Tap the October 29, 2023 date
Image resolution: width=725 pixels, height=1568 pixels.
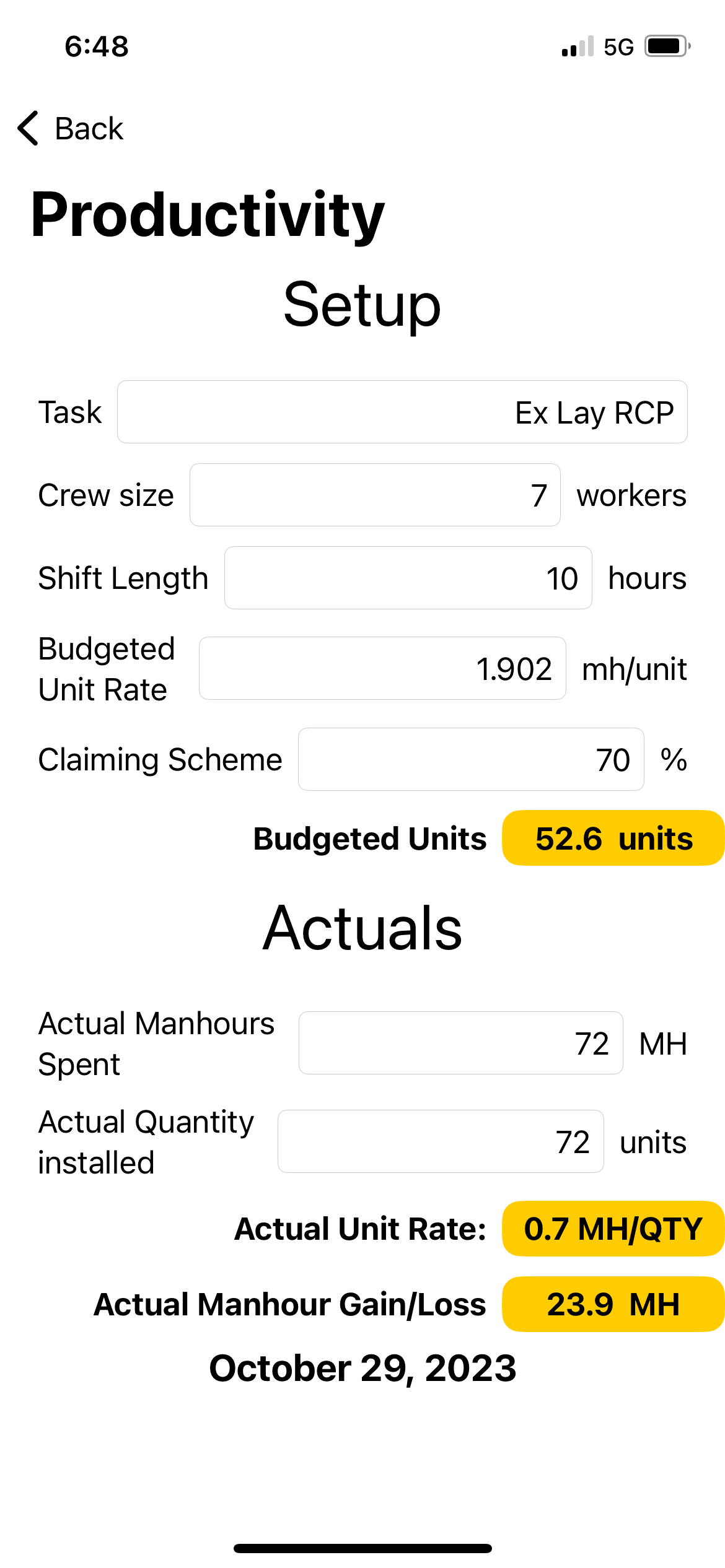coord(362,1368)
